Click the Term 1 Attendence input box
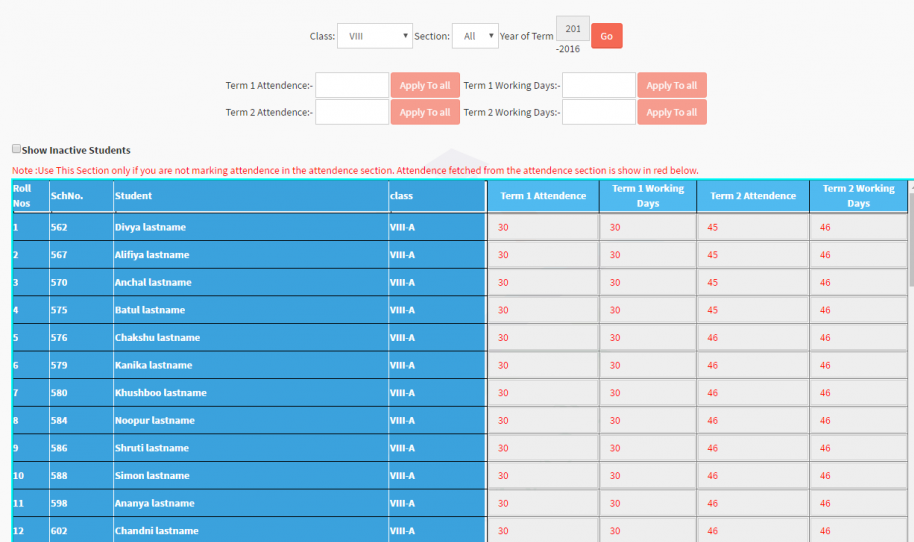Screen dimensions: 914x542 [352, 85]
